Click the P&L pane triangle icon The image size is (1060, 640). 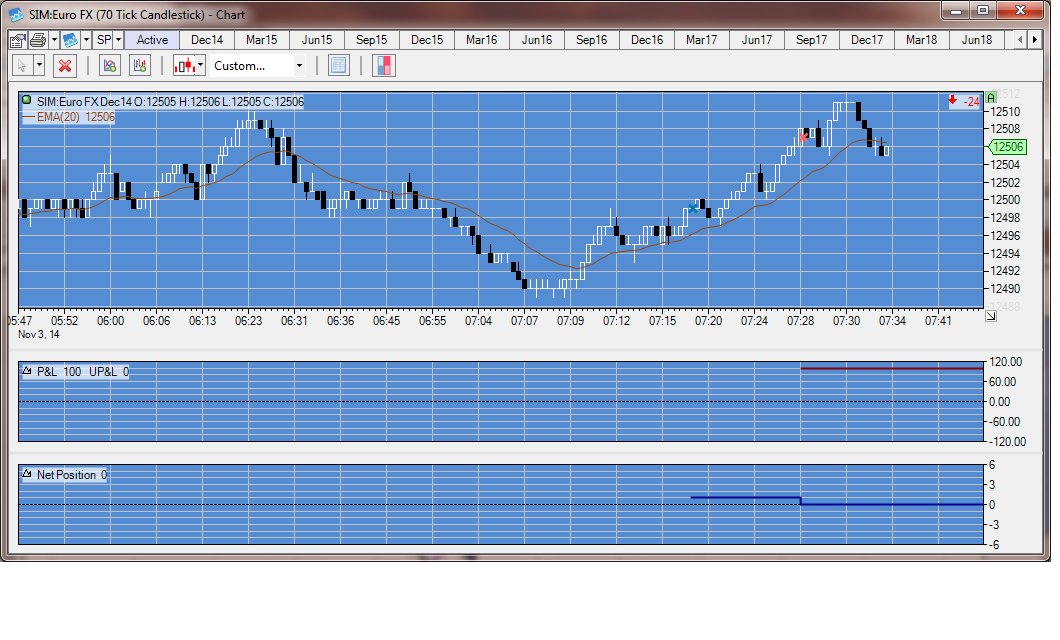pos(27,370)
